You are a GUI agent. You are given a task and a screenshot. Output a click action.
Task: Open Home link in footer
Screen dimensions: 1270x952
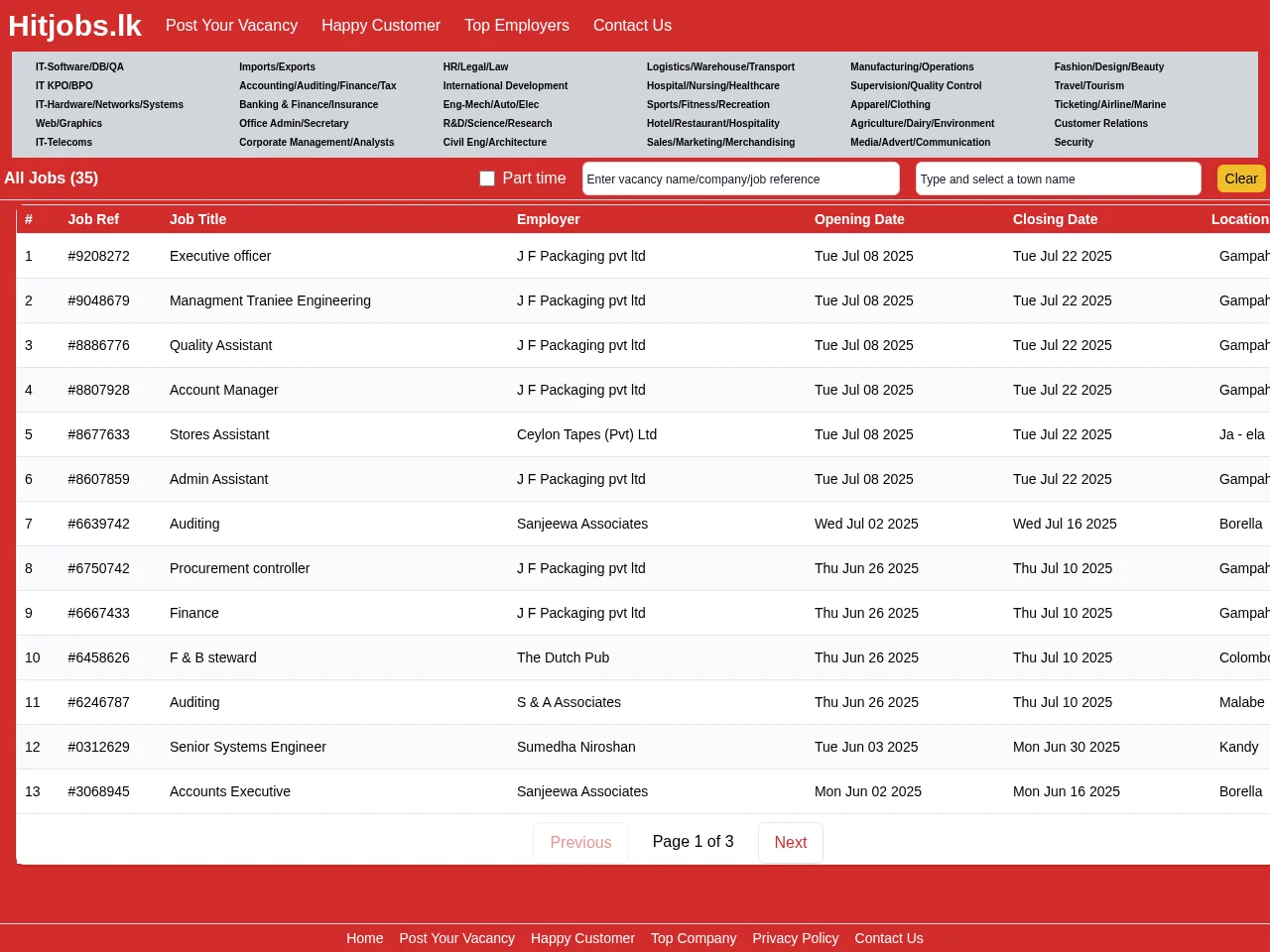click(x=364, y=938)
